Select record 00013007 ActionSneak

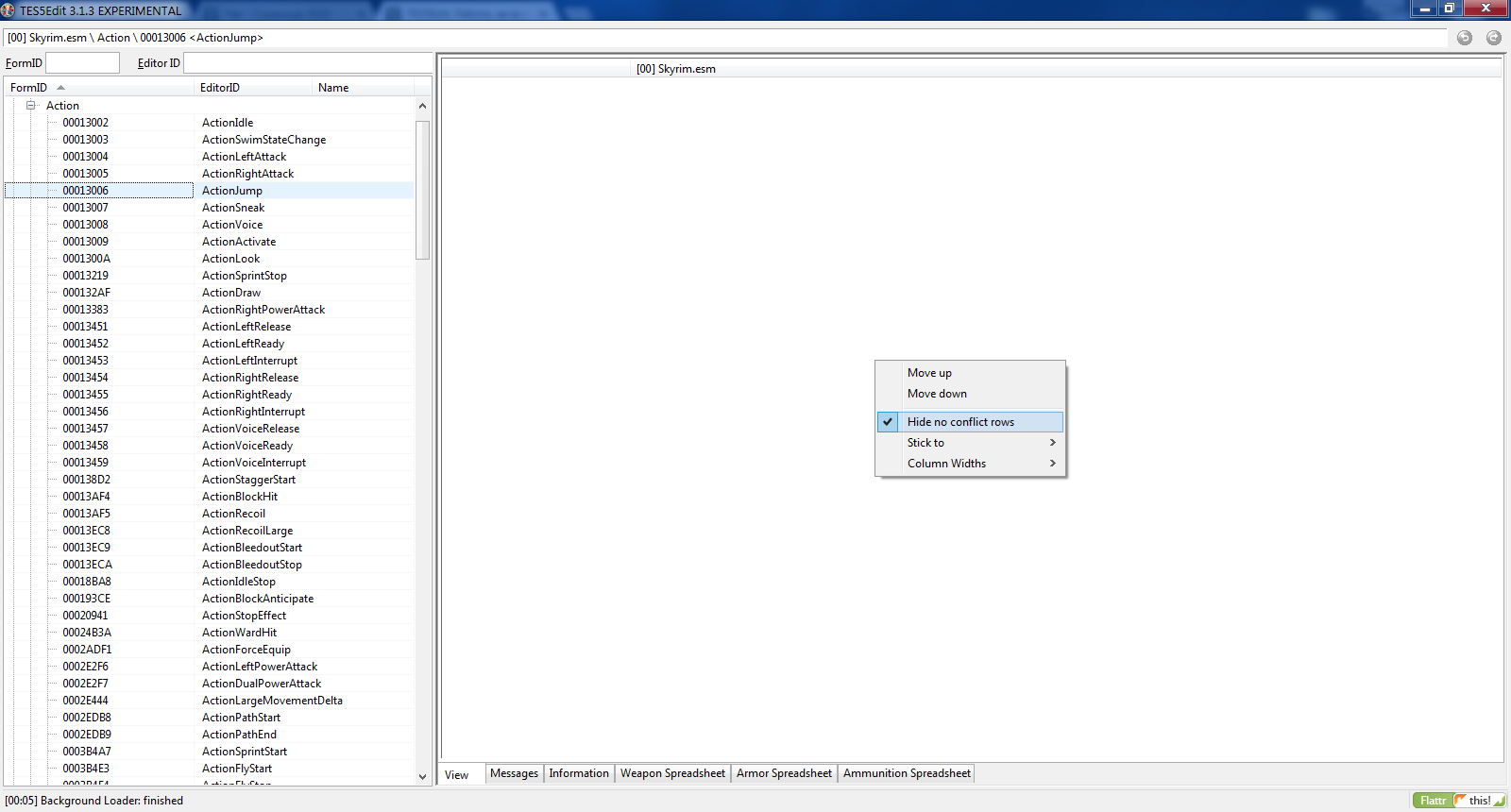tap(209, 208)
